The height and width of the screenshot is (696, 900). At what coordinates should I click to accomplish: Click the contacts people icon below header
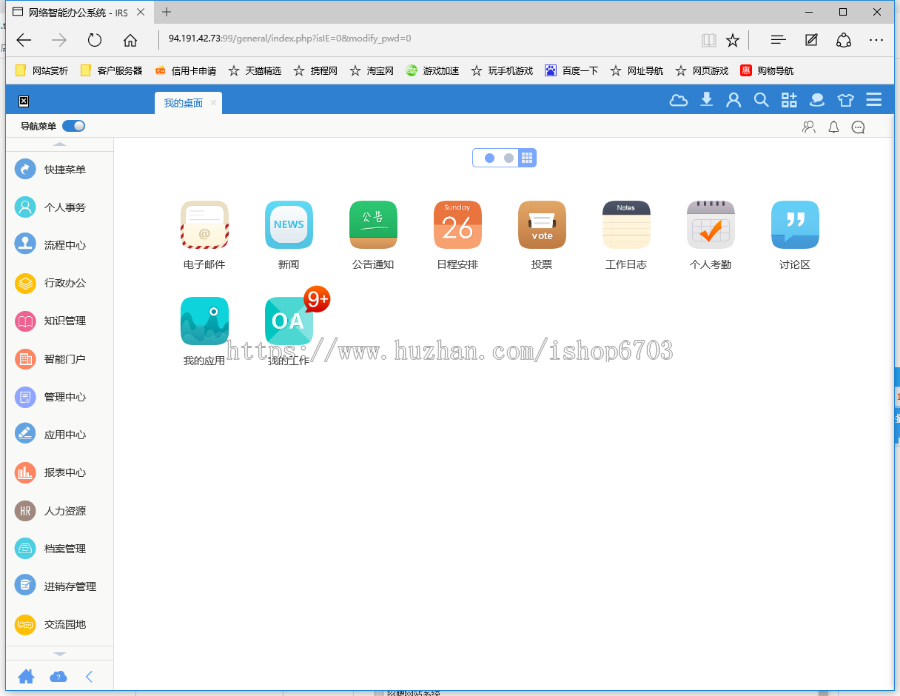click(809, 127)
